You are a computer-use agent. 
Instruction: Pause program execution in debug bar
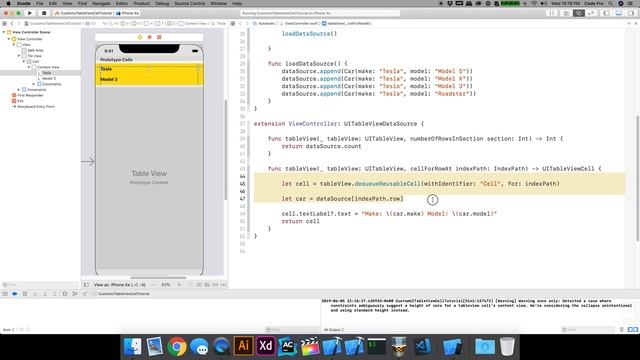pos(25,294)
